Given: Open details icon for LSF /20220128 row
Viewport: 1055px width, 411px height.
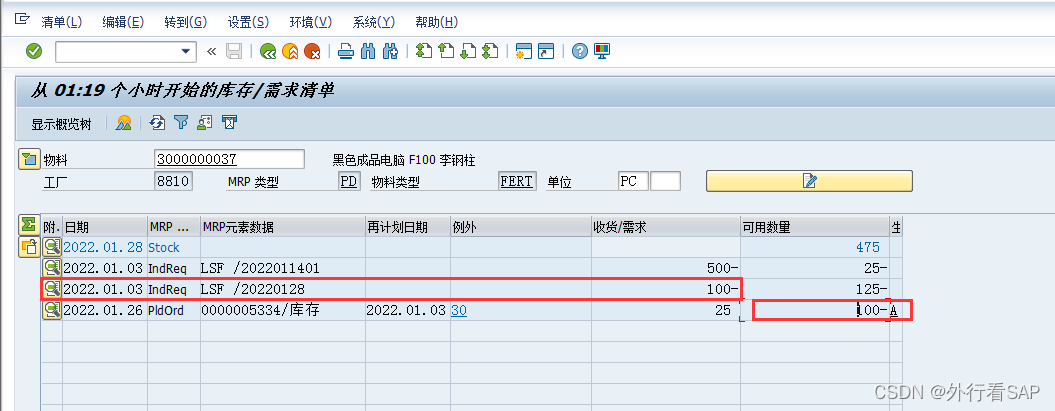Looking at the screenshot, I should 52,289.
